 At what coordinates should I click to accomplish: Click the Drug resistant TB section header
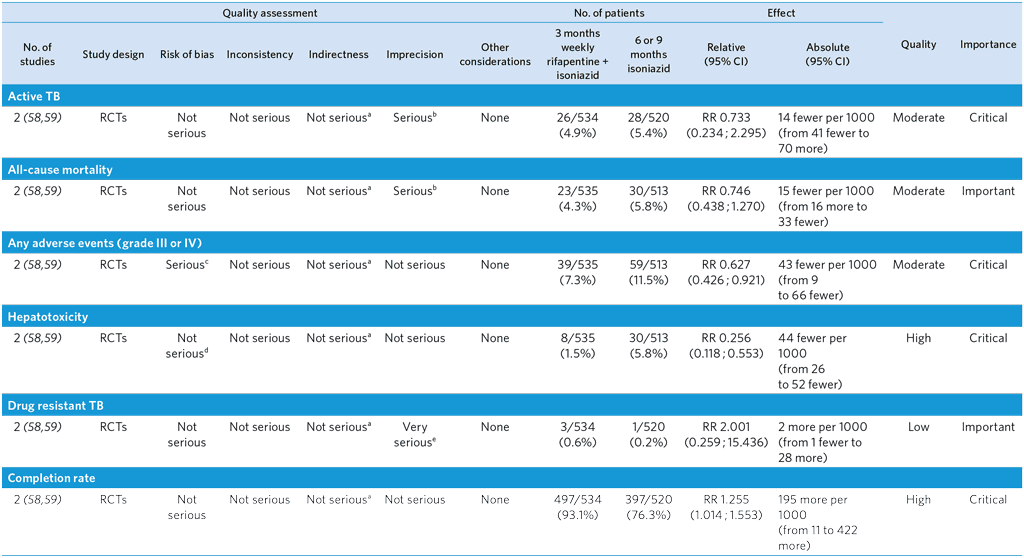click(x=55, y=405)
